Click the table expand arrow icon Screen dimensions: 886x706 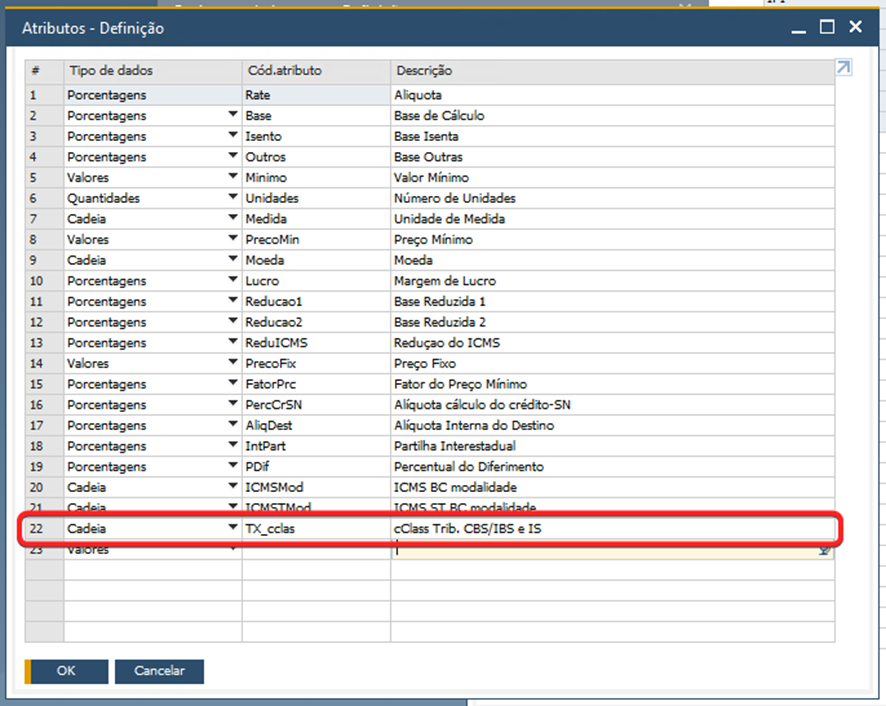coord(844,68)
